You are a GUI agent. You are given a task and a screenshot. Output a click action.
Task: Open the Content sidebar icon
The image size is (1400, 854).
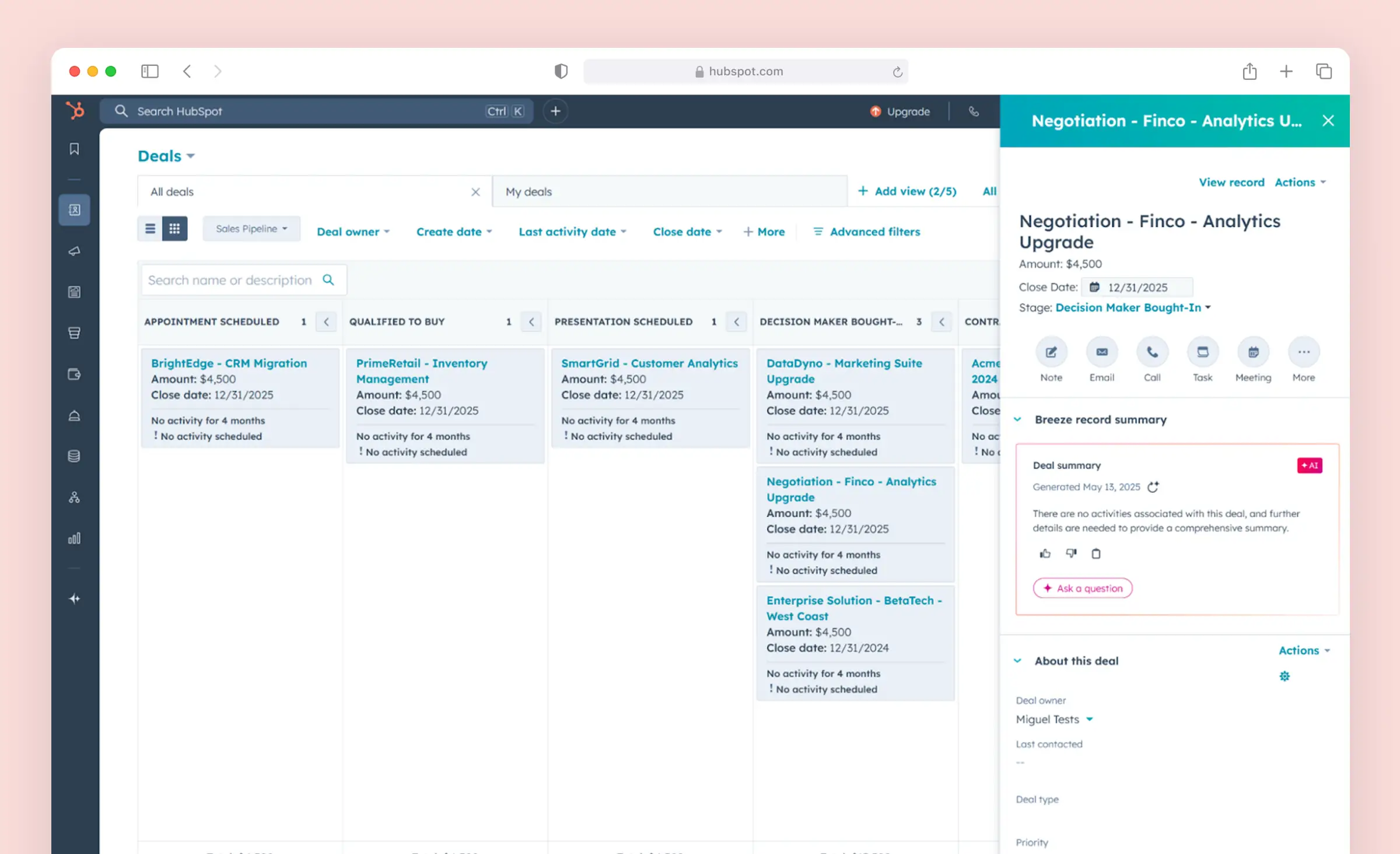pos(74,292)
